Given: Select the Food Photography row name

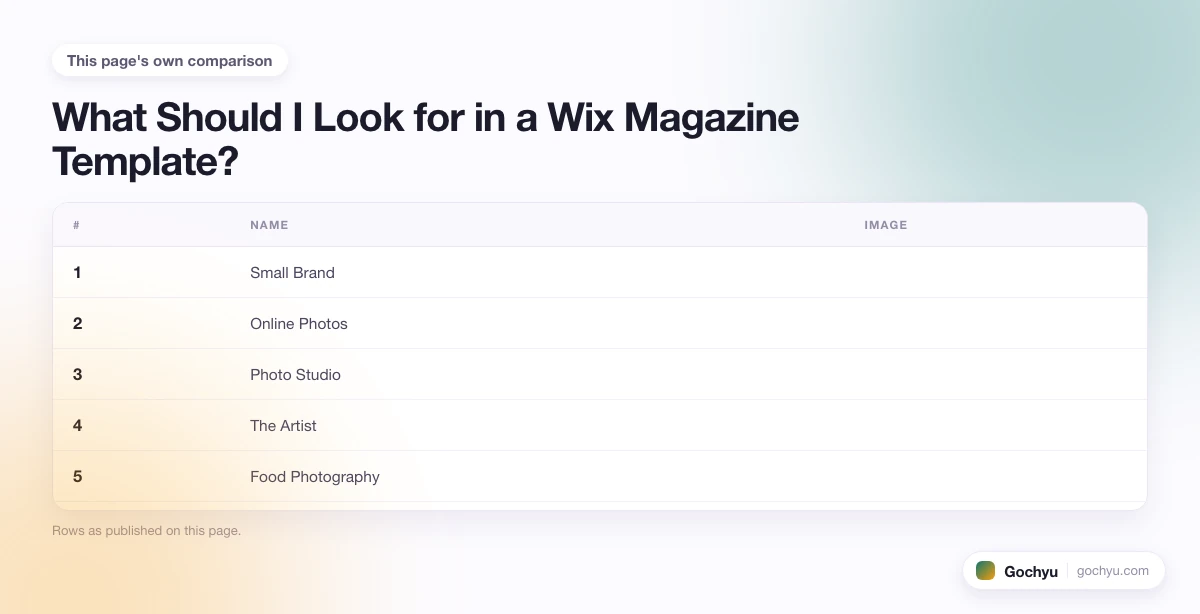Looking at the screenshot, I should [x=315, y=476].
